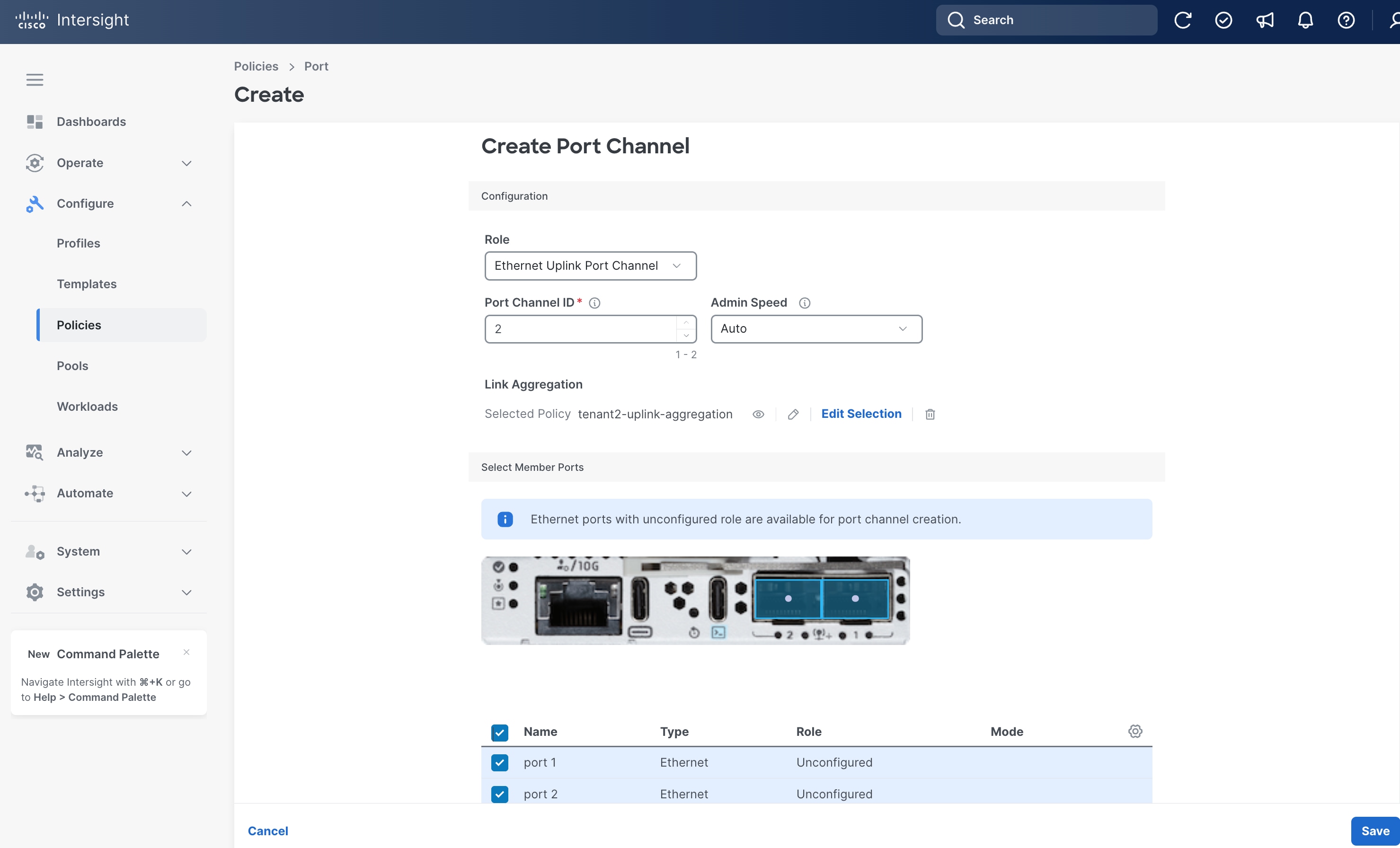Decrement the Port Channel ID stepper down
This screenshot has height=848, width=1400.
tap(686, 336)
